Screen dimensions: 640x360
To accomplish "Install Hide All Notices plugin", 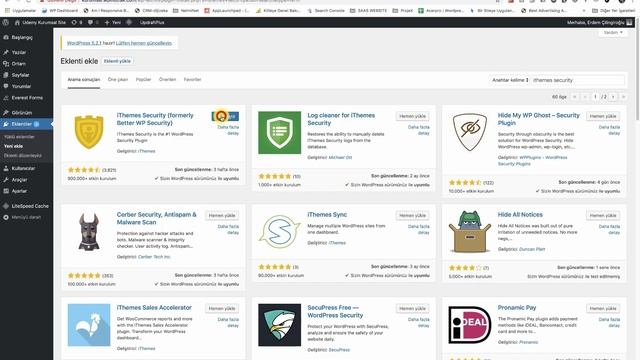I will coord(603,216).
